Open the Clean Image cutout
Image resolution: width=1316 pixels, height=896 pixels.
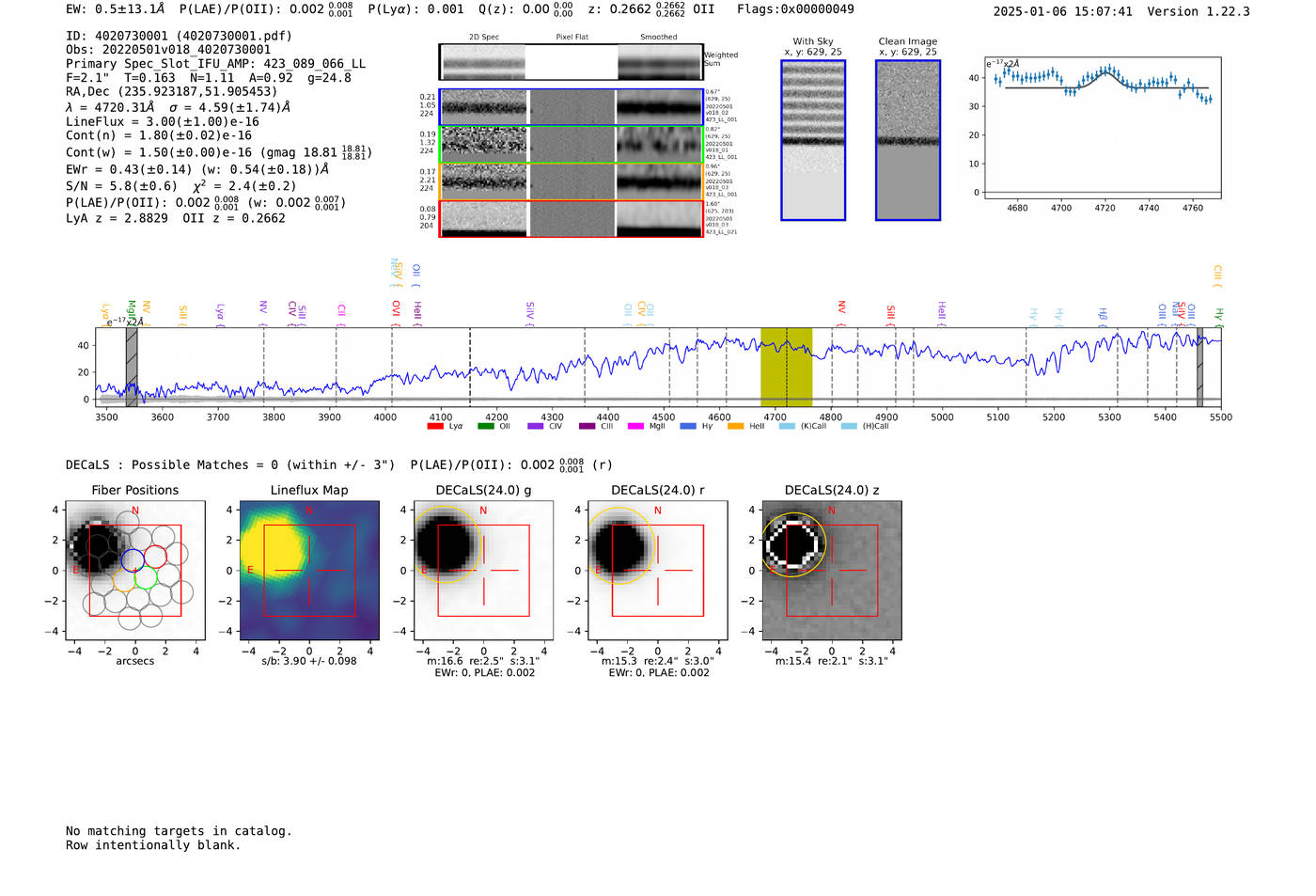908,140
